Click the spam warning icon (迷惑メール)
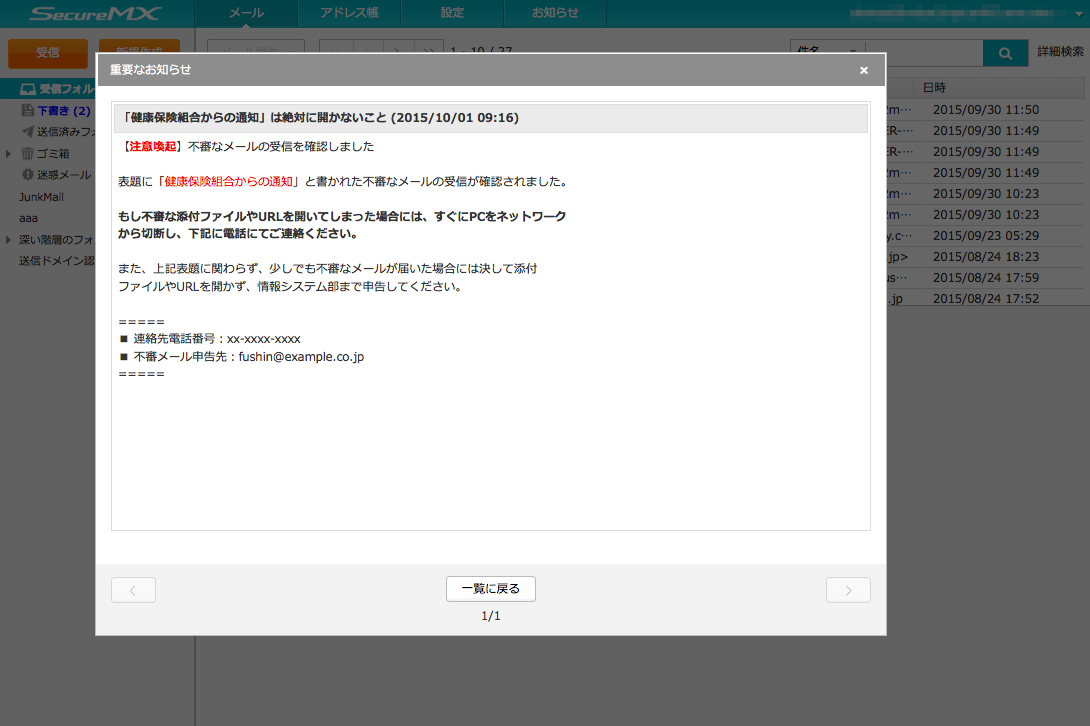Viewport: 1090px width, 726px height. (28, 175)
